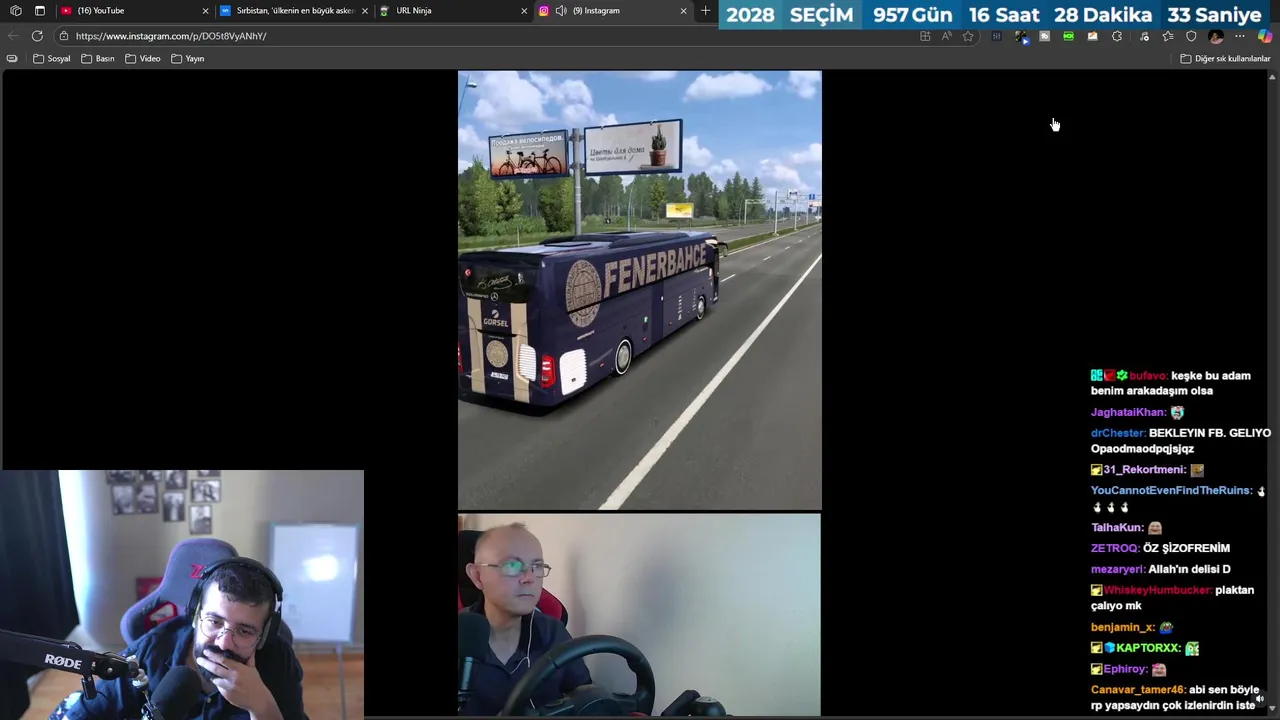Click chat username JaghataiKhan

[x=1128, y=412]
